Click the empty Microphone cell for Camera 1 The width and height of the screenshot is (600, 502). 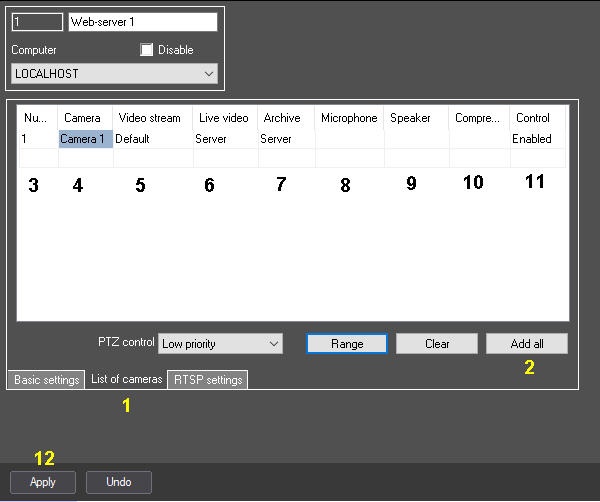pos(350,139)
